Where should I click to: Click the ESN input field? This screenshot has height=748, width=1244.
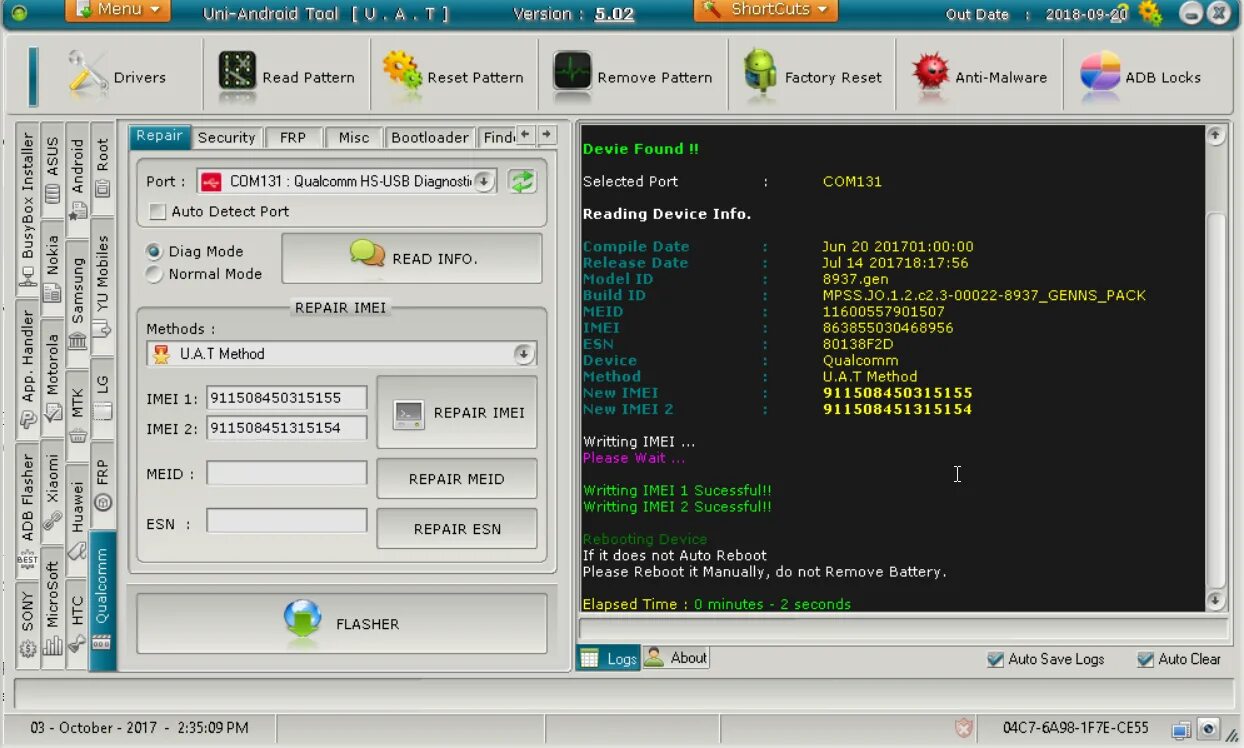(x=287, y=521)
